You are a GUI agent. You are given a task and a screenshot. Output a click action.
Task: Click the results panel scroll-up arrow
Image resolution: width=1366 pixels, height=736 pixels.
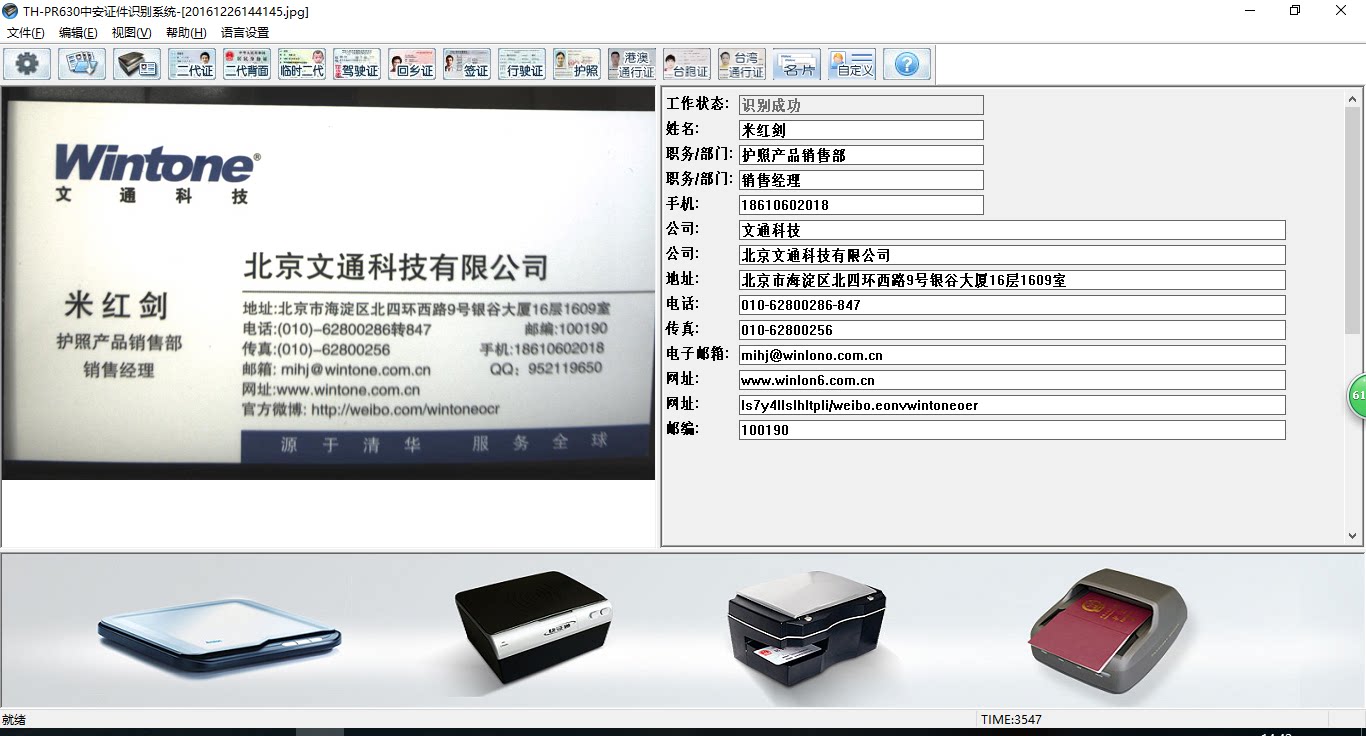(x=1353, y=99)
